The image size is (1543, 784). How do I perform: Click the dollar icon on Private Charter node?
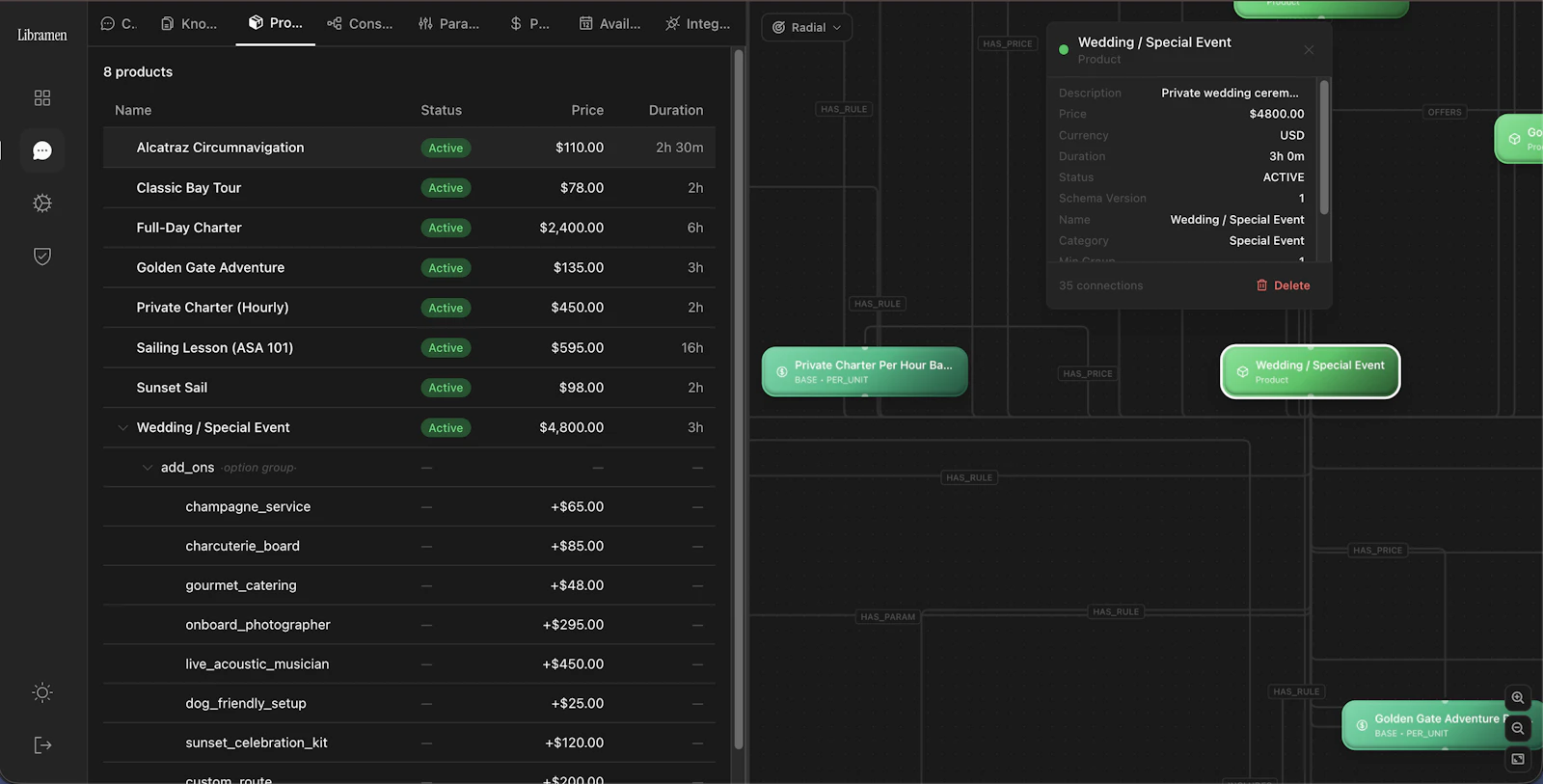point(782,371)
